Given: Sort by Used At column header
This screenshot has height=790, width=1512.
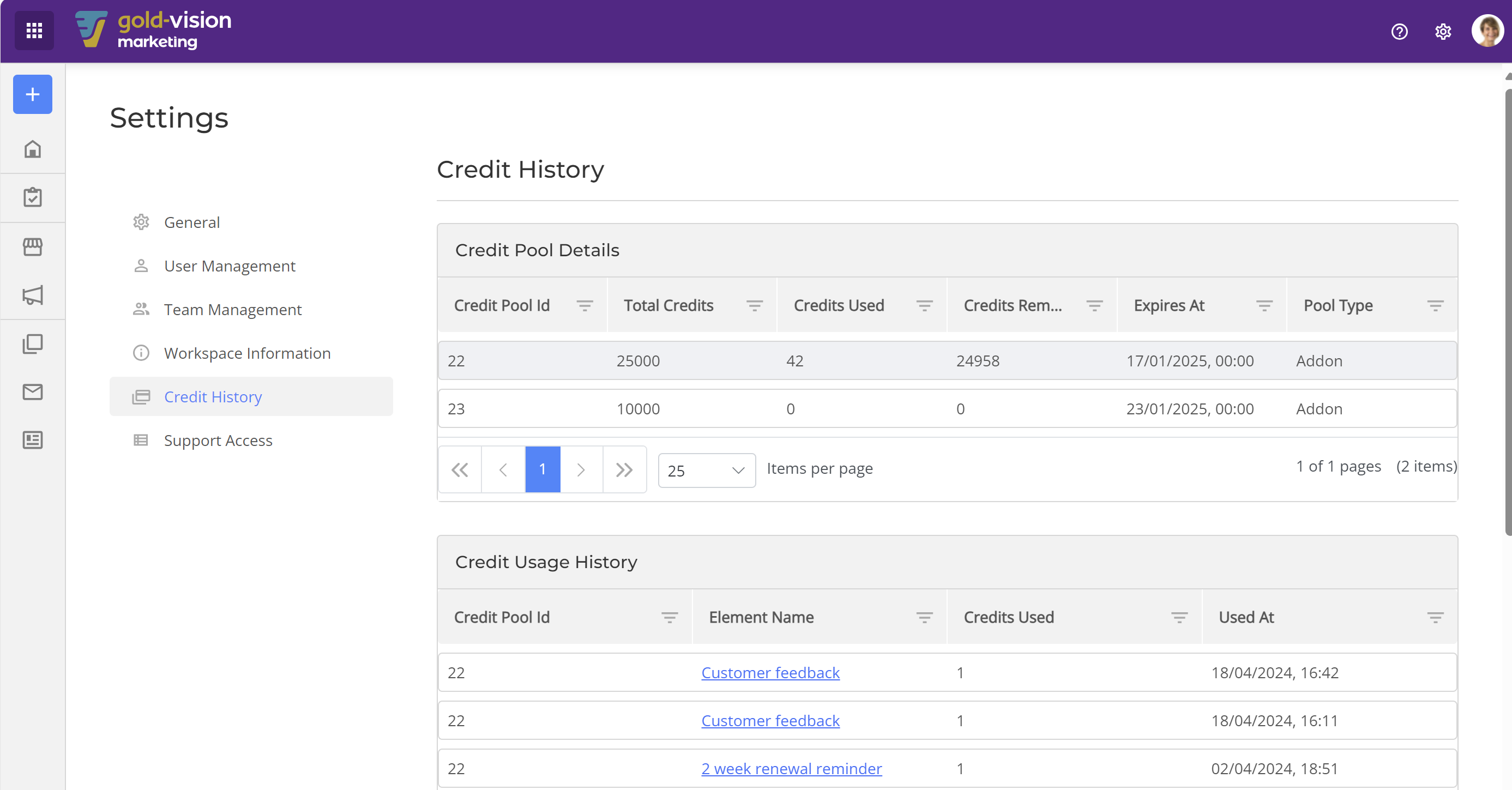Looking at the screenshot, I should click(1246, 618).
